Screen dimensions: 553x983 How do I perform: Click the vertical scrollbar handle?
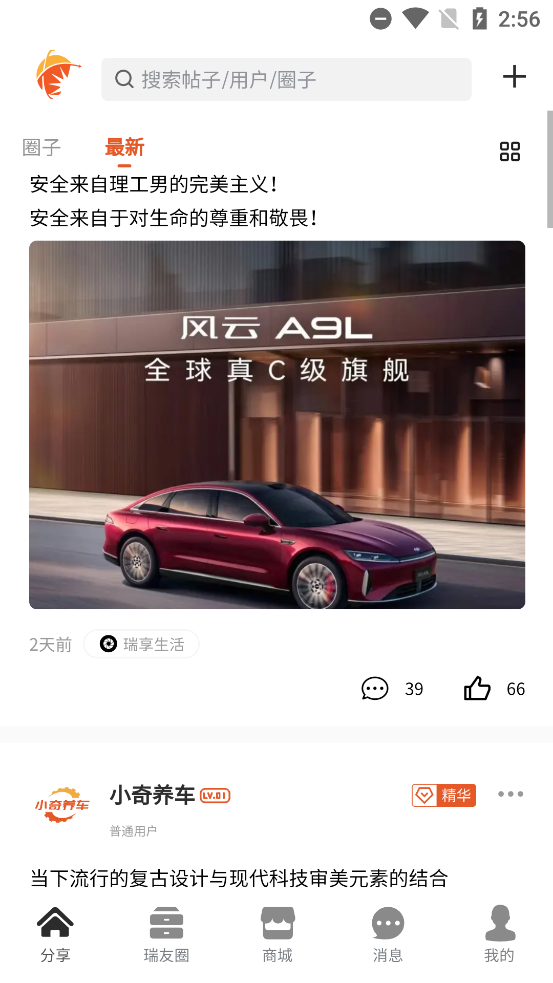[x=549, y=169]
